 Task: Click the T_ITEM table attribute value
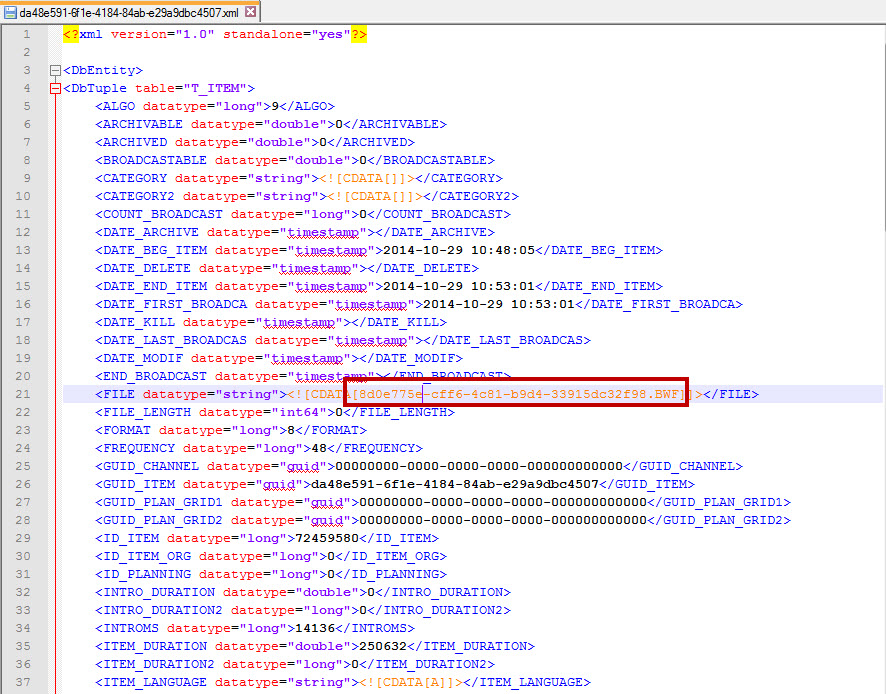222,88
